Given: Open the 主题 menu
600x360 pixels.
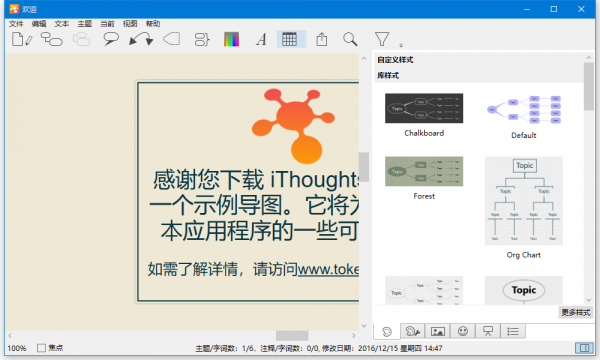Looking at the screenshot, I should [x=85, y=24].
